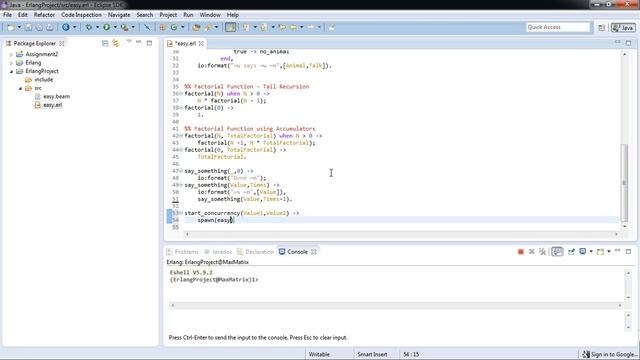The width and height of the screenshot is (640, 360).
Task: Select the Java perspective button
Action: coord(623,28)
